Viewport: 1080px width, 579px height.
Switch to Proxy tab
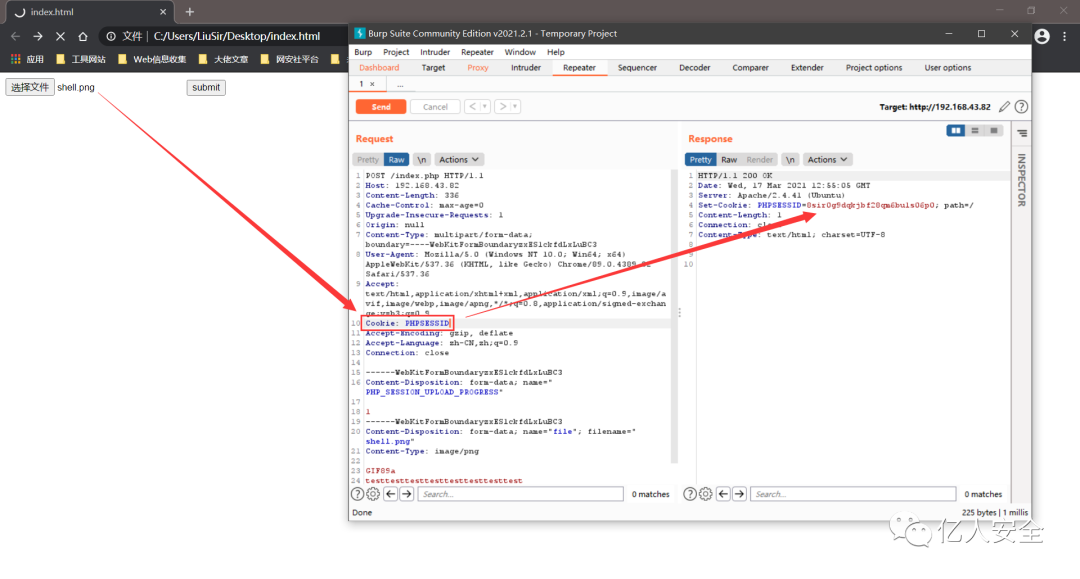coord(478,67)
